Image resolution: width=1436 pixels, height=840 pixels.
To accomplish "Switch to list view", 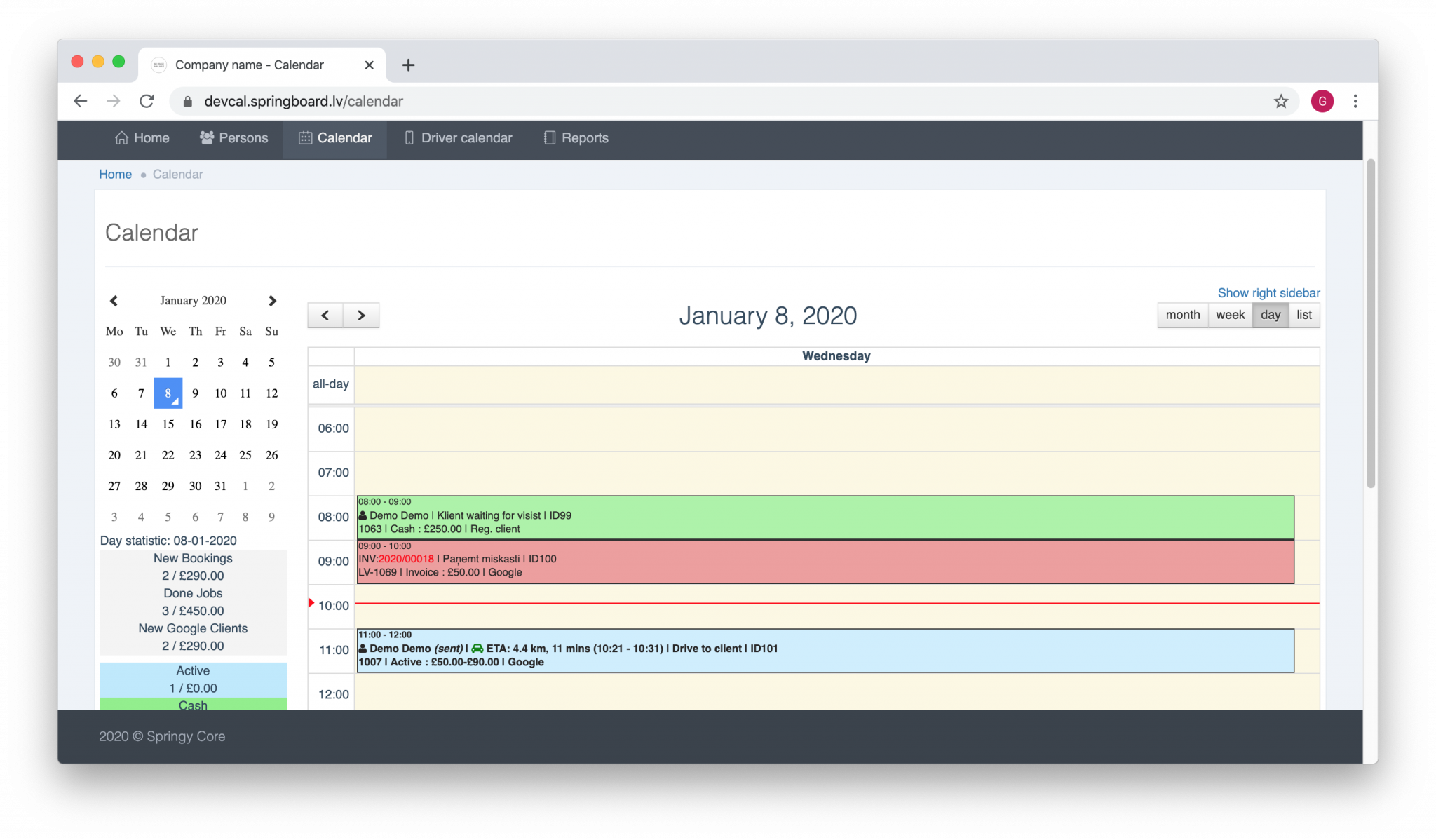I will point(1304,315).
